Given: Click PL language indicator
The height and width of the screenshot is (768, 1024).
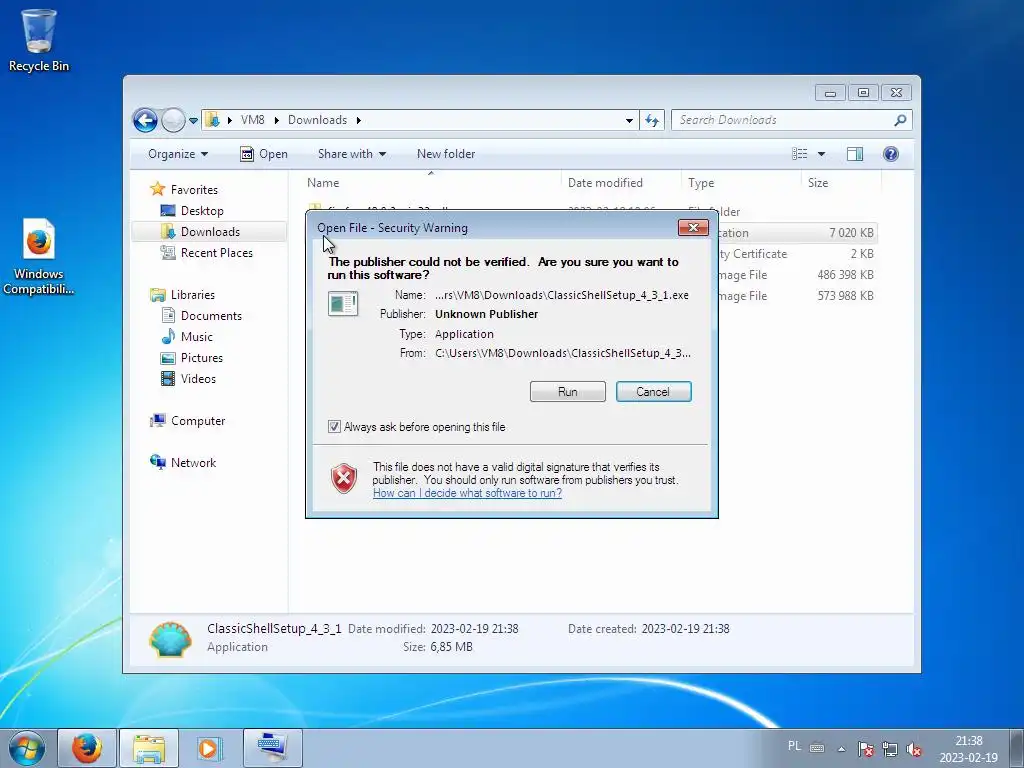Looking at the screenshot, I should click(x=794, y=746).
